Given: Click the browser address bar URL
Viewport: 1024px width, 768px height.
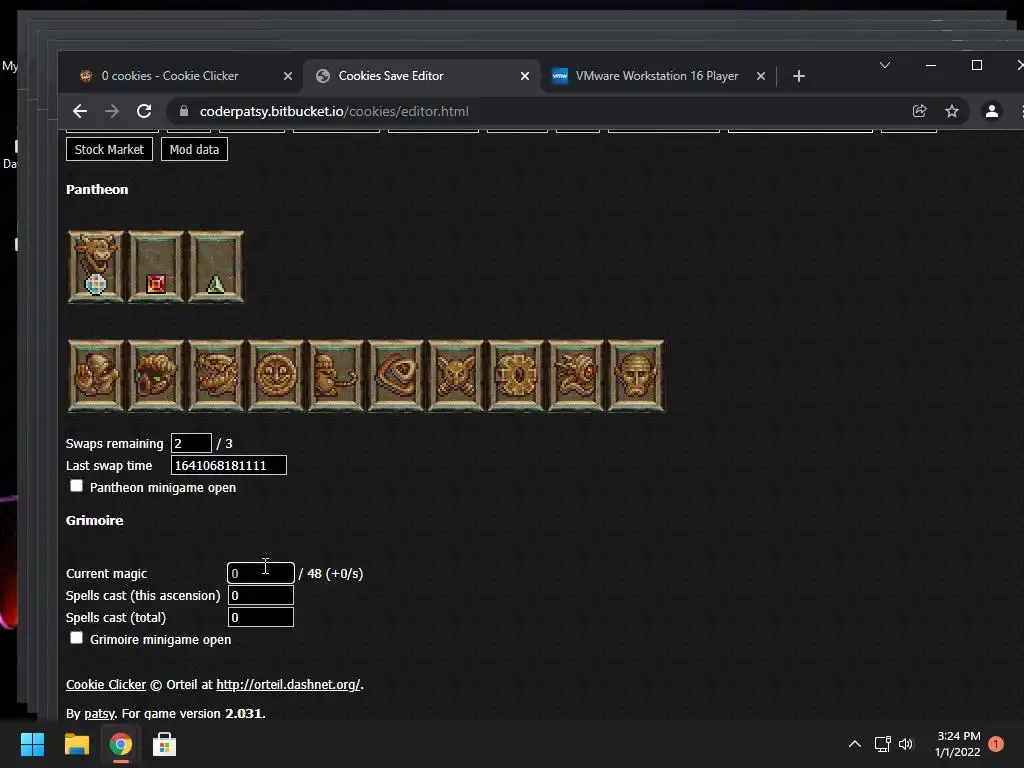Looking at the screenshot, I should pos(334,111).
